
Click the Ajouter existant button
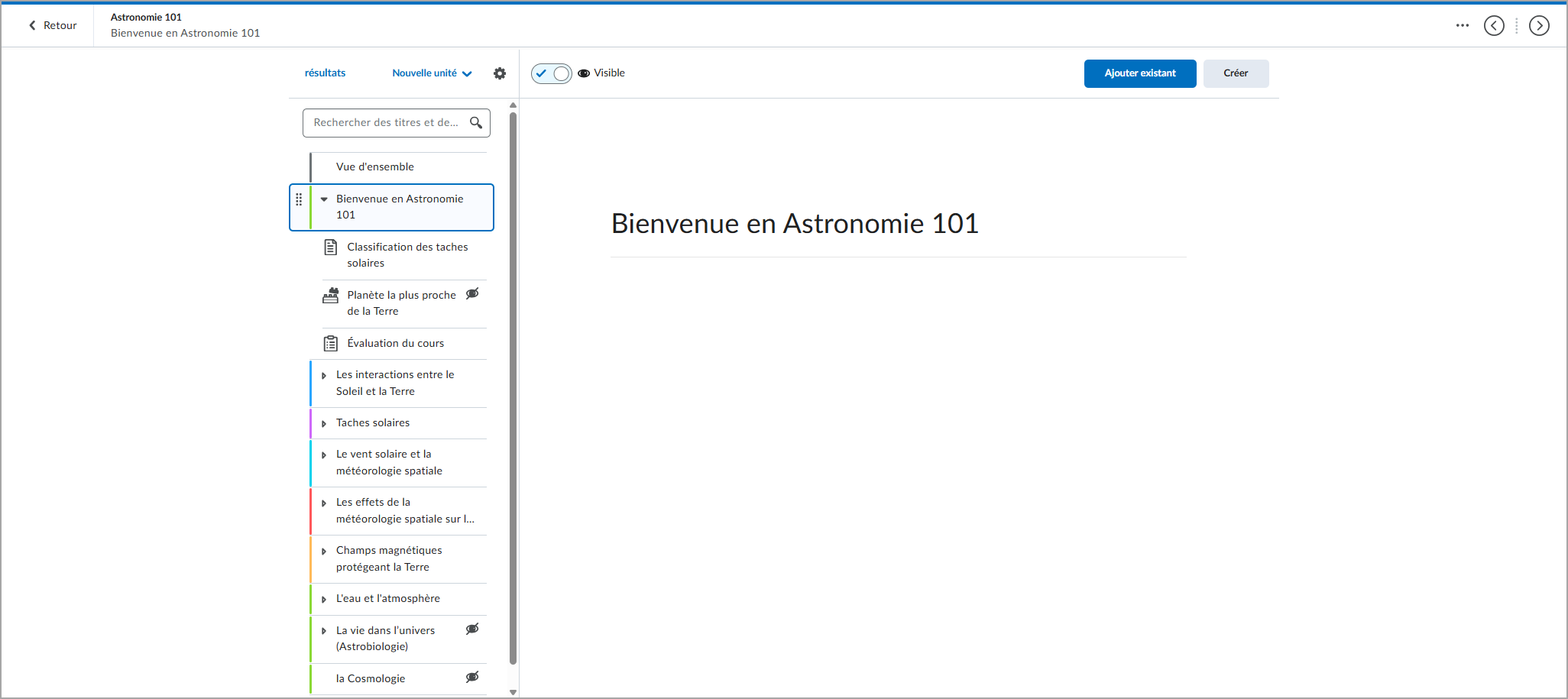[x=1140, y=73]
